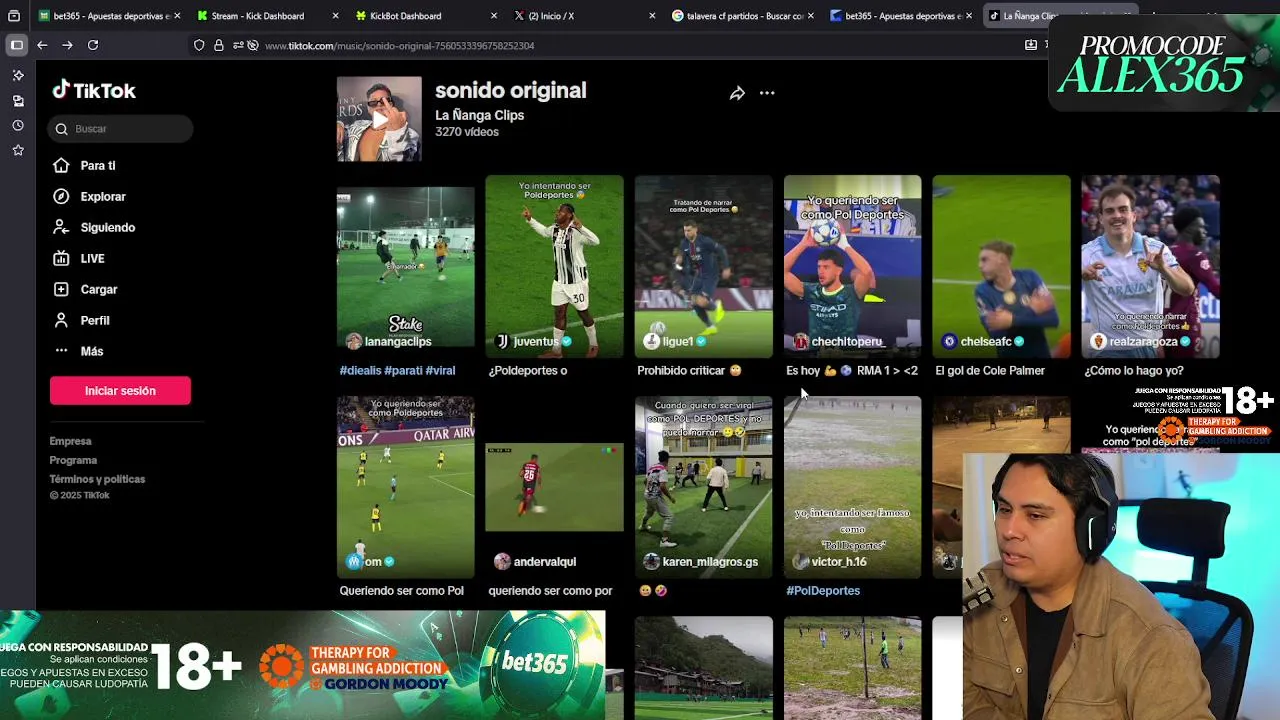Open the chechitoperu_ video thumbnail
This screenshot has height=720, width=1280.
[852, 267]
